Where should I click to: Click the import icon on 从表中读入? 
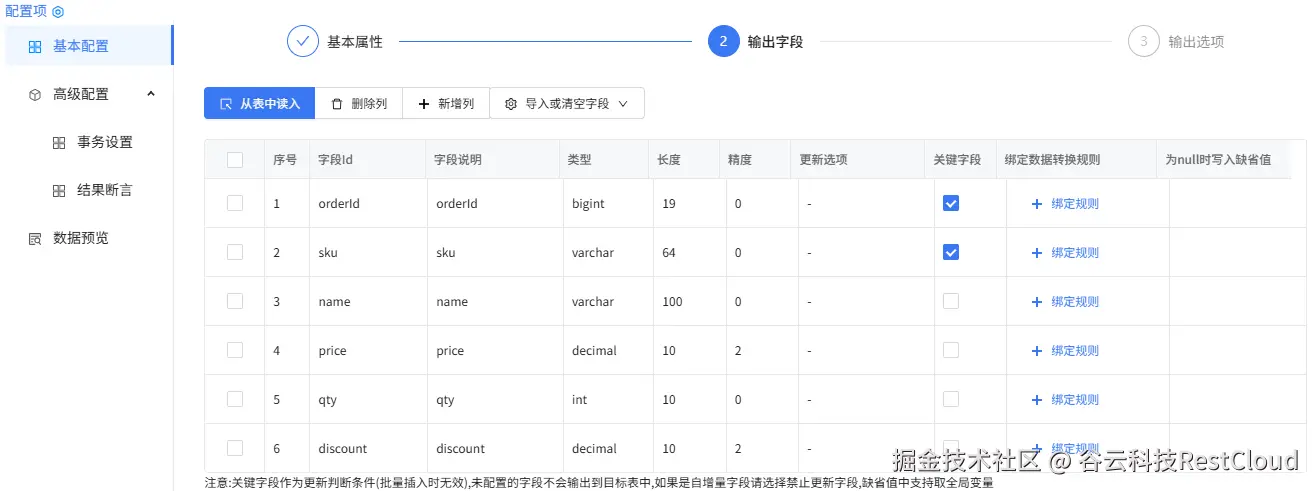coord(226,103)
